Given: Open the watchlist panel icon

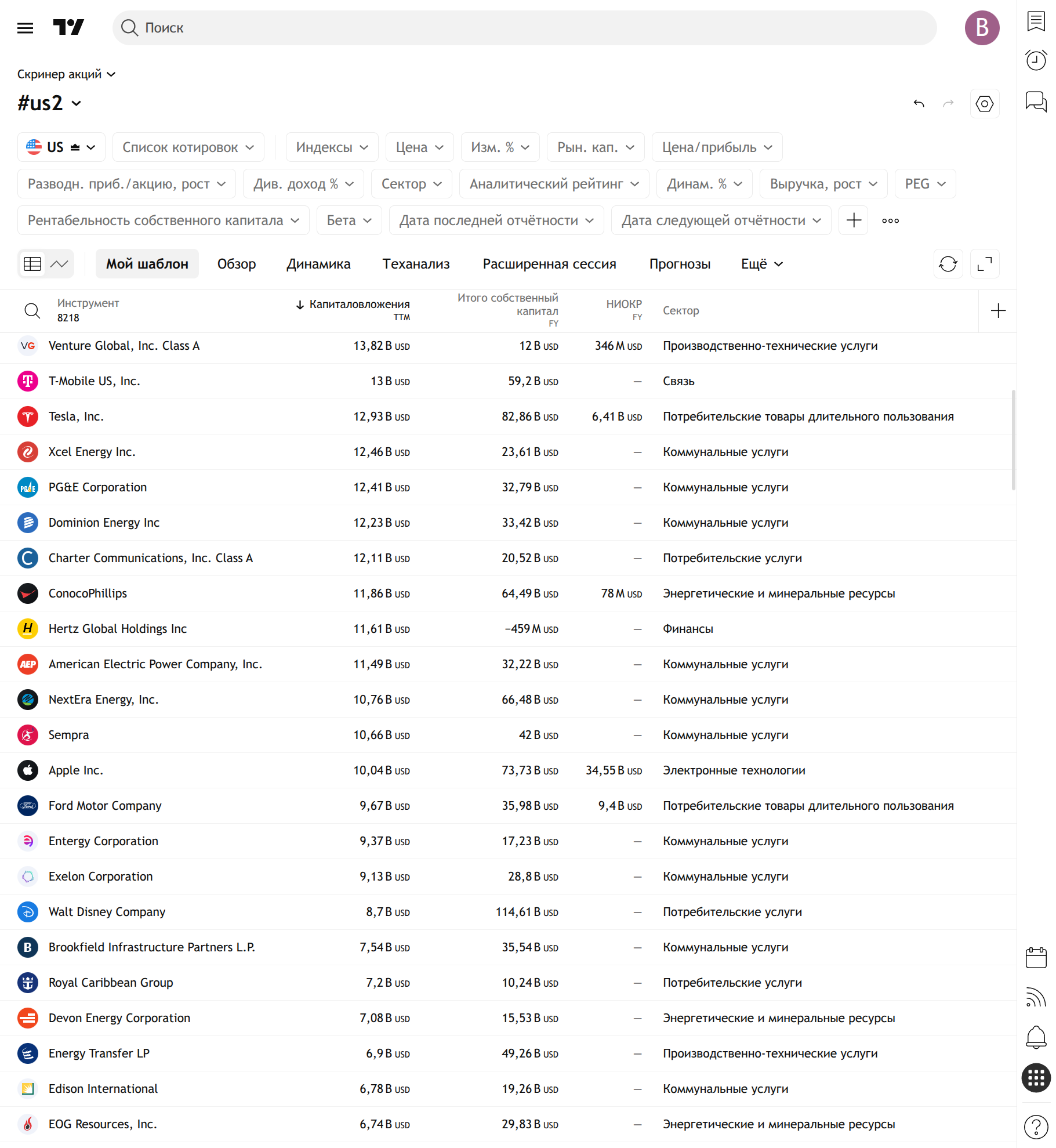Looking at the screenshot, I should tap(1036, 21).
